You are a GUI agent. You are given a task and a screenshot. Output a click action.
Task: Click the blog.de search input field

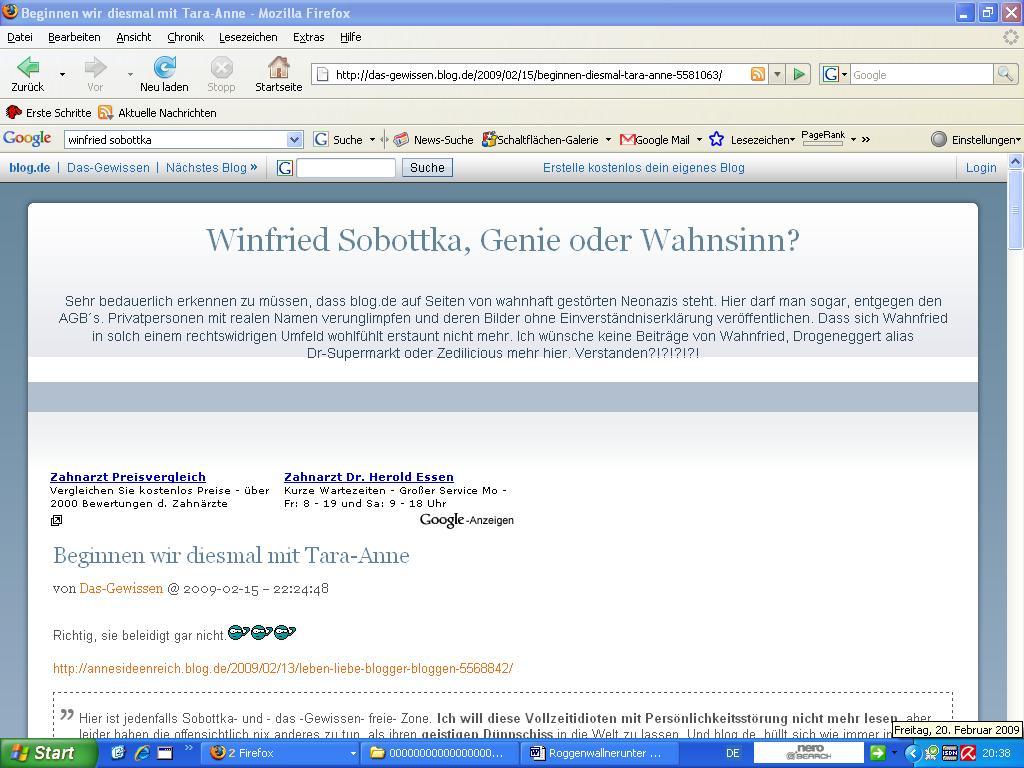click(346, 168)
